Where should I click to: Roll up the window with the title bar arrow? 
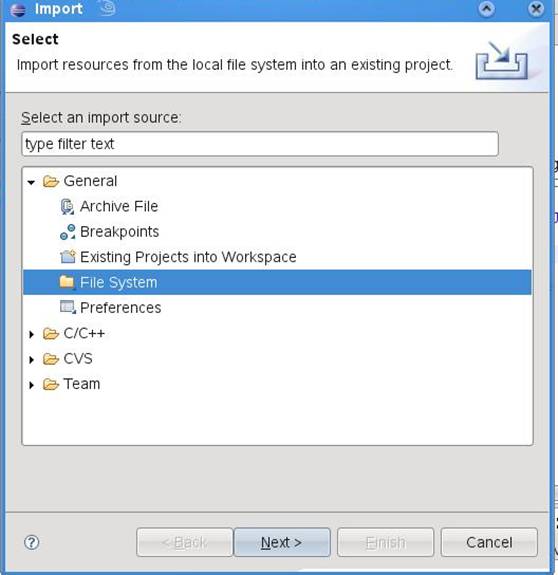[486, 9]
